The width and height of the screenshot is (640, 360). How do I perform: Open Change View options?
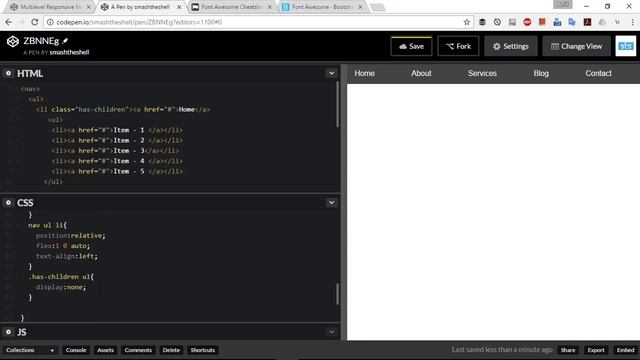coord(576,46)
